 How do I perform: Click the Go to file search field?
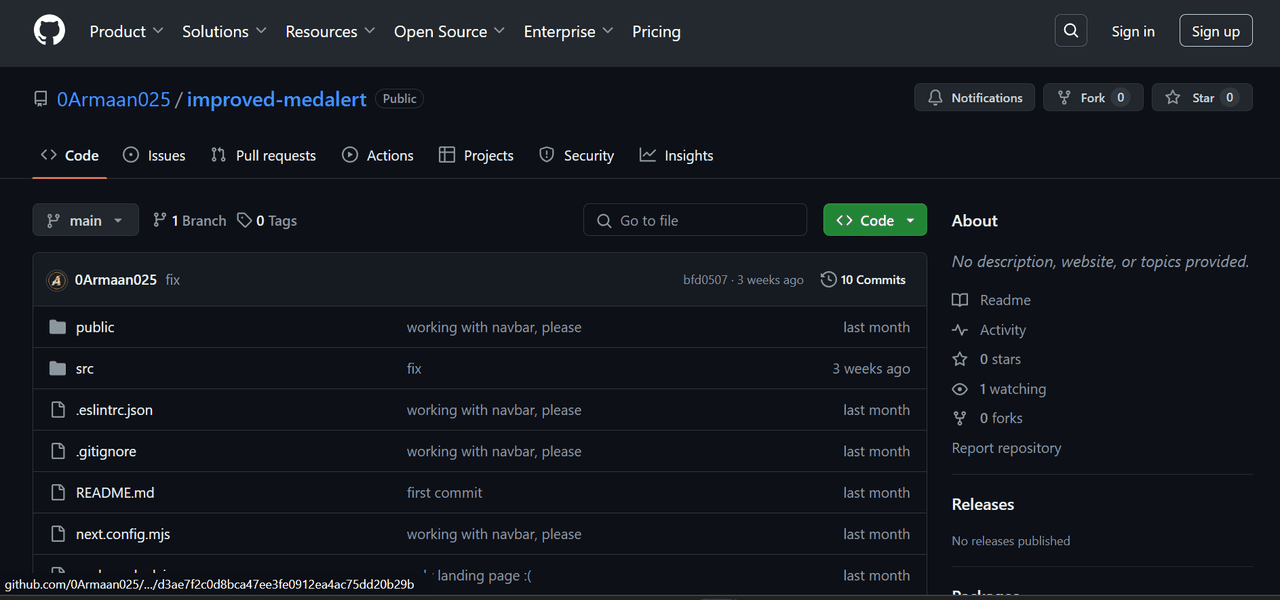click(695, 220)
